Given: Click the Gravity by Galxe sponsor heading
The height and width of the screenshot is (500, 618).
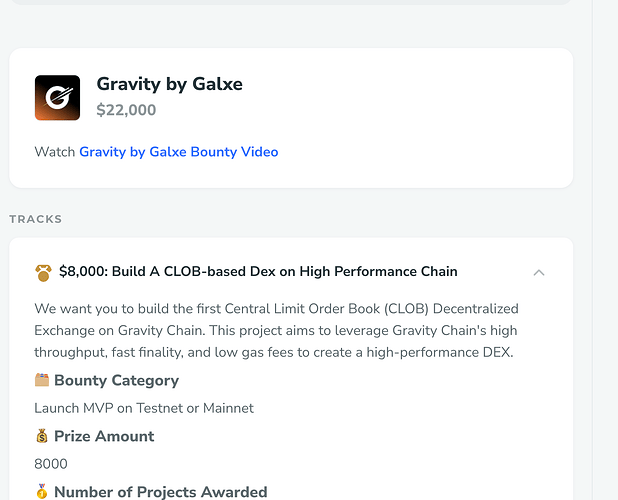Looking at the screenshot, I should (169, 84).
